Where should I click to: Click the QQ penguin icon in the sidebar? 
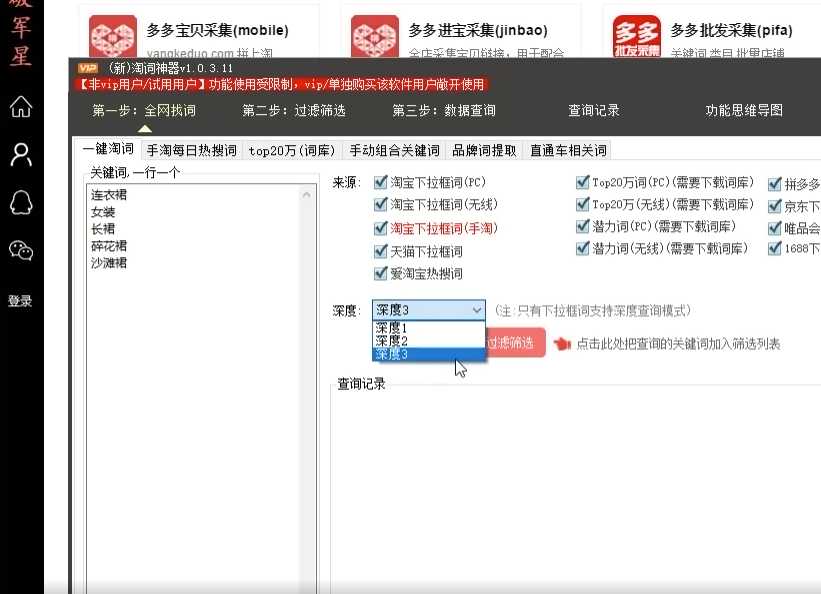tap(21, 203)
